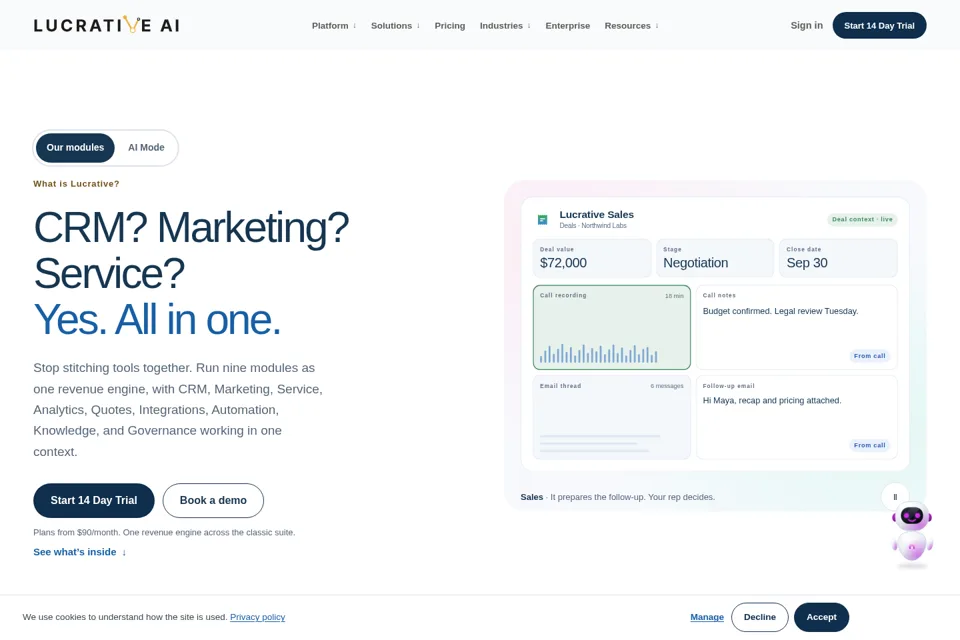Click From call tag in Follow-up email
The image size is (960, 640).
869,445
